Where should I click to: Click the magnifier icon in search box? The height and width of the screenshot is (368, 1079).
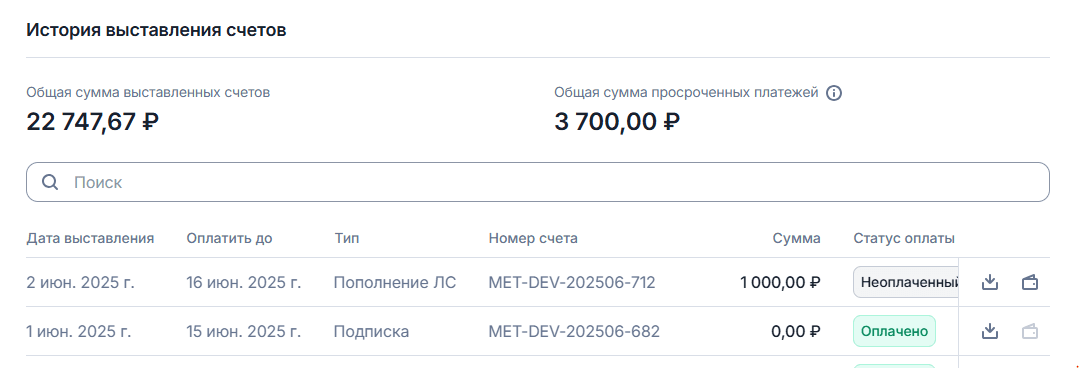click(50, 182)
